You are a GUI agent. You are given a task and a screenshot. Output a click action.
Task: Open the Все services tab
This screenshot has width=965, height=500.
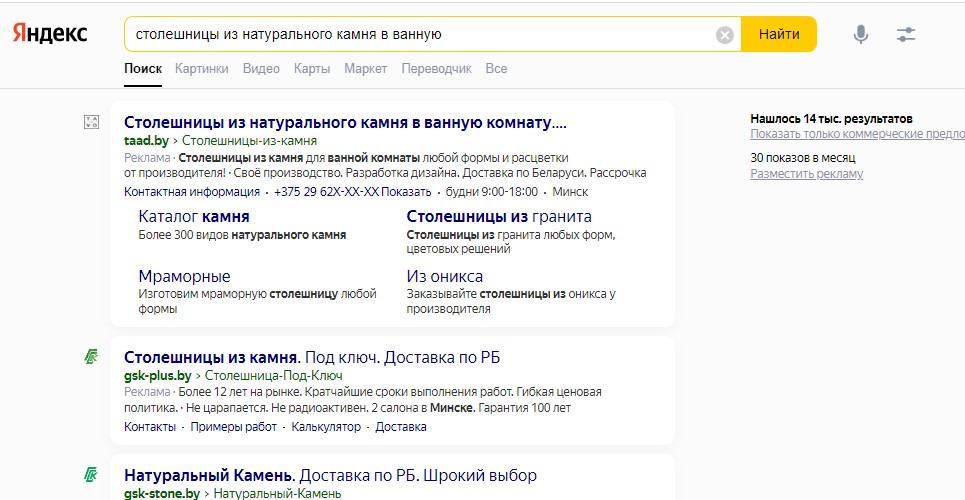pos(496,69)
